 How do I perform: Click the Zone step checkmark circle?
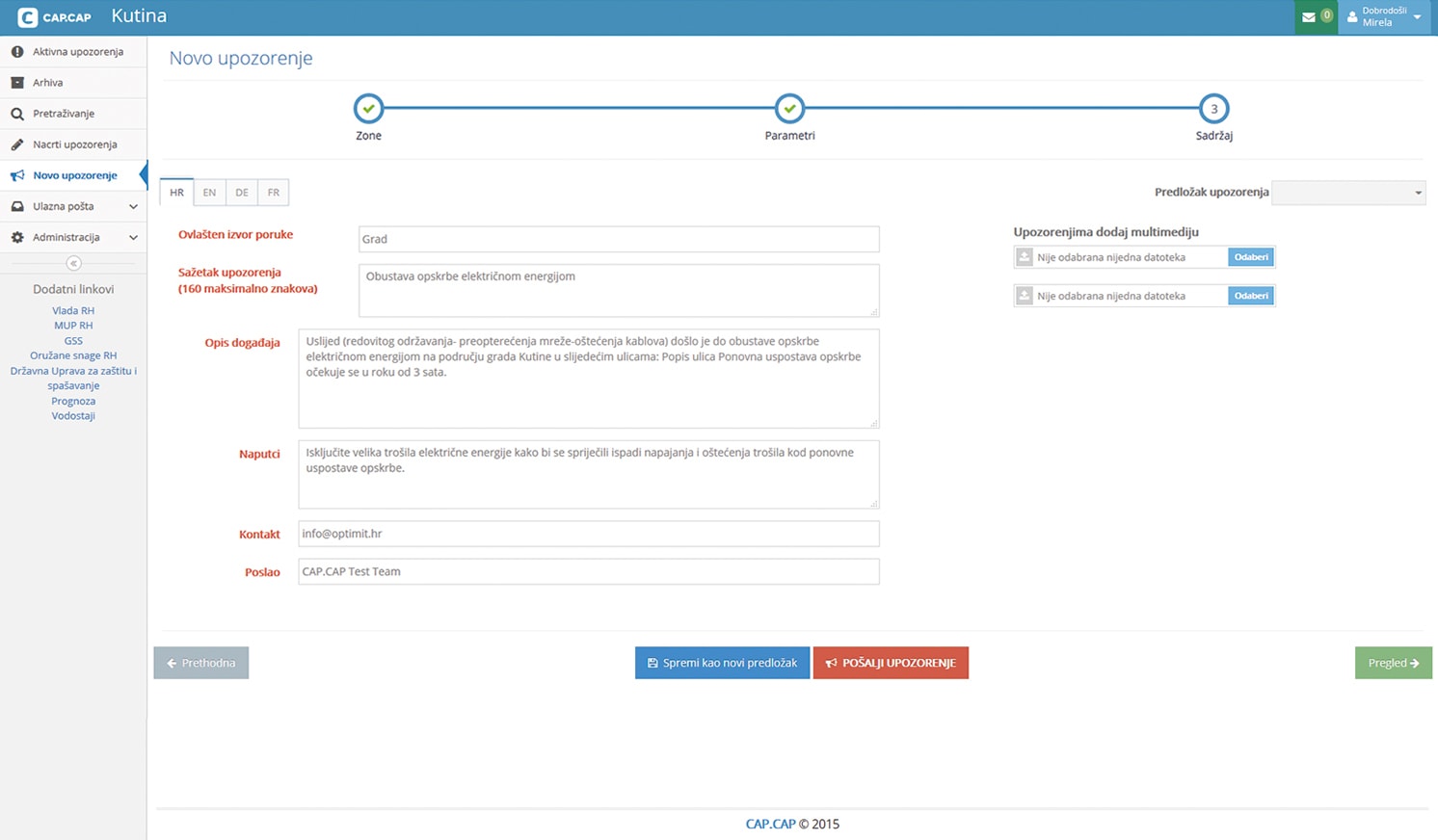[x=368, y=109]
